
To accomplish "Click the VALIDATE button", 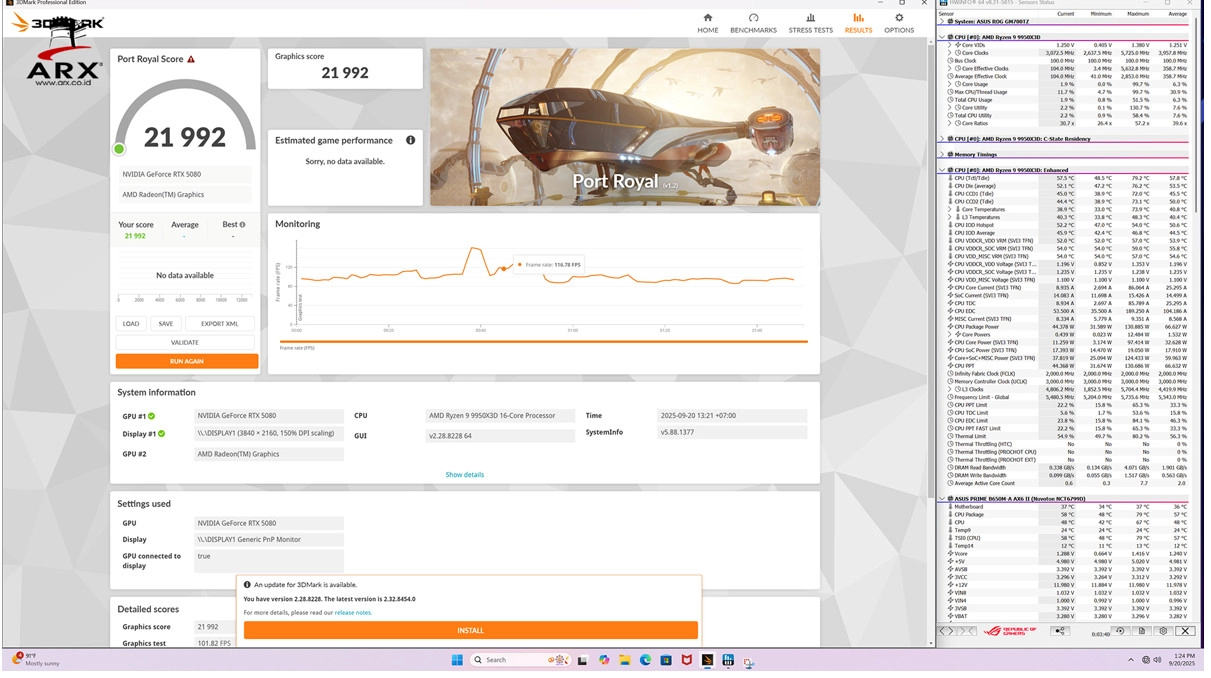I will point(185,342).
